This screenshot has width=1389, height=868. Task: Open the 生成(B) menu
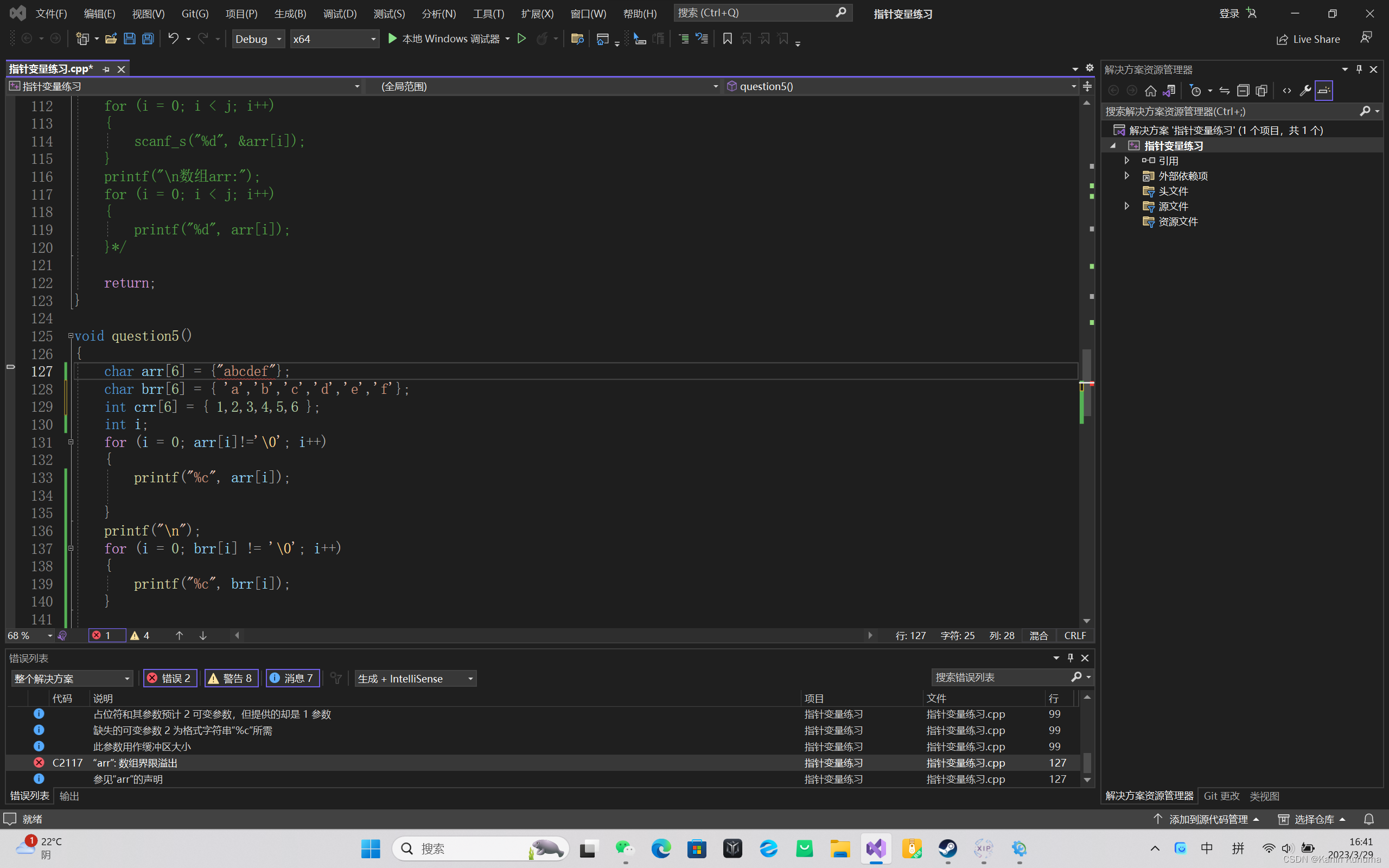pos(290,13)
